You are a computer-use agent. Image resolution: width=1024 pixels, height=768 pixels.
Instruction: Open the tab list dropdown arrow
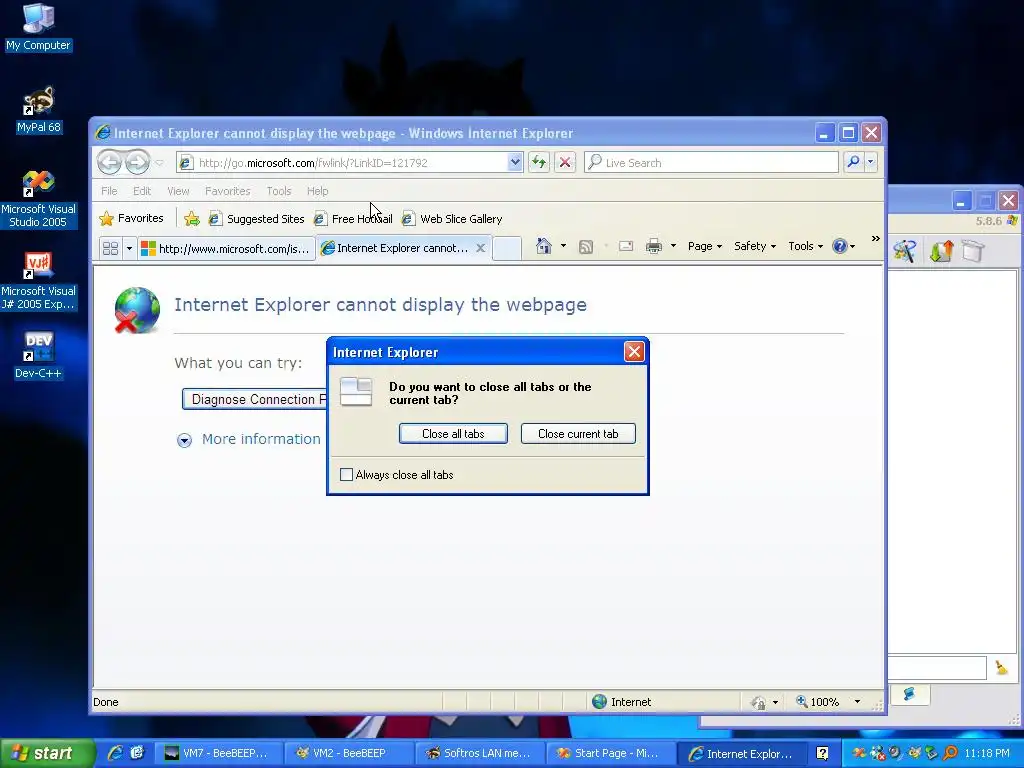click(129, 249)
